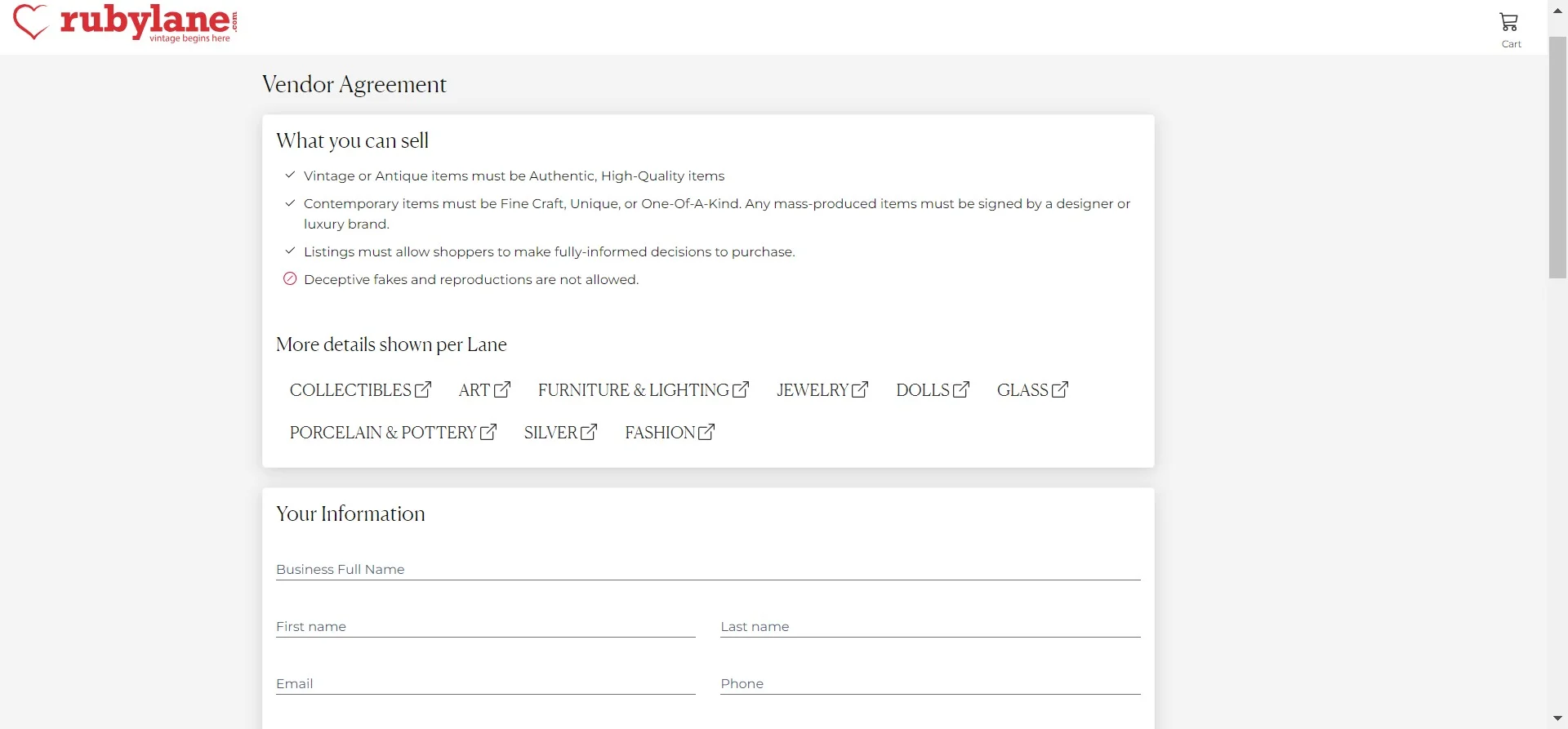Open the FURNITURE & LIGHTING lane link
Screen dimensions: 1568x729
(644, 390)
